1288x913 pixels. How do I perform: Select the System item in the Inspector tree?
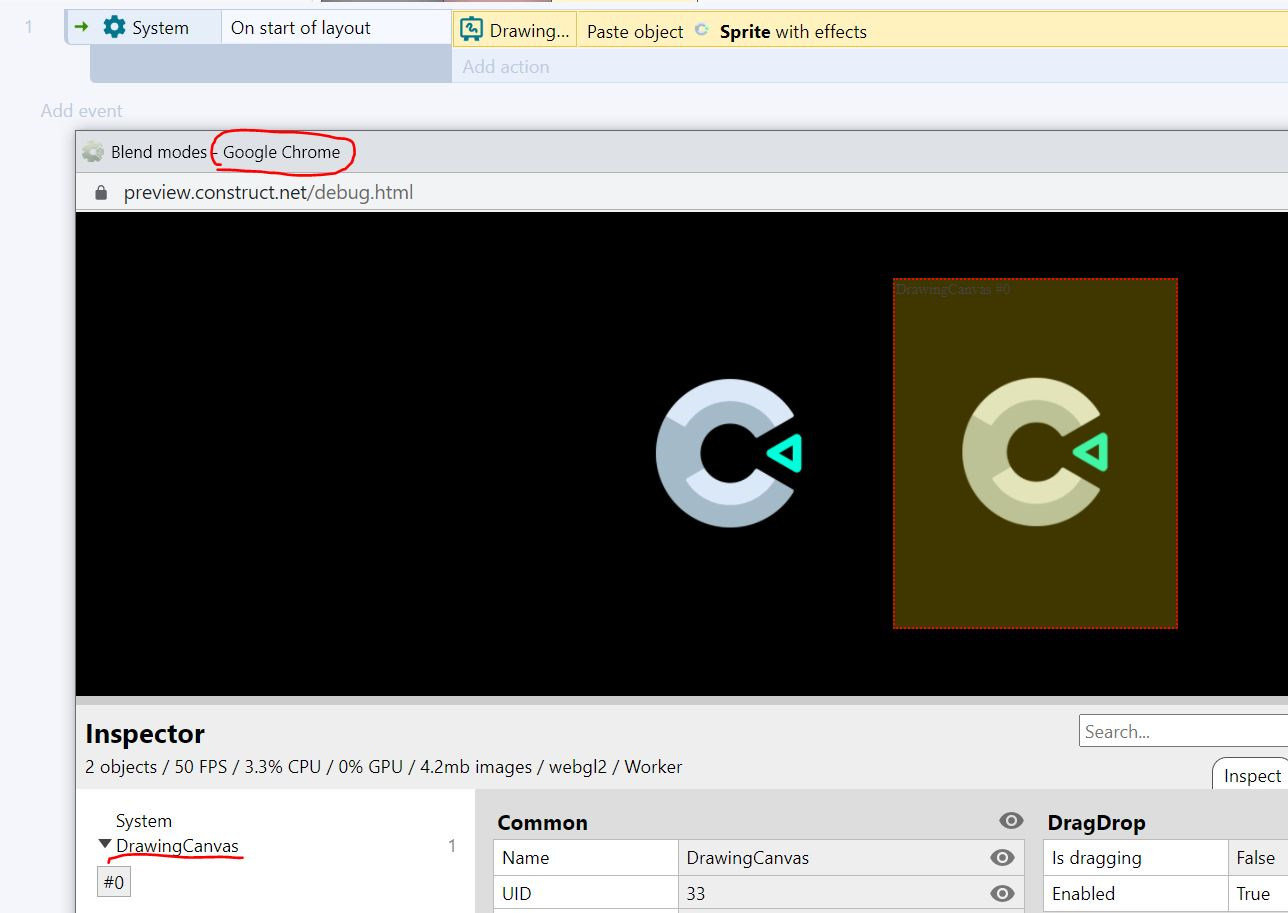coord(144,821)
